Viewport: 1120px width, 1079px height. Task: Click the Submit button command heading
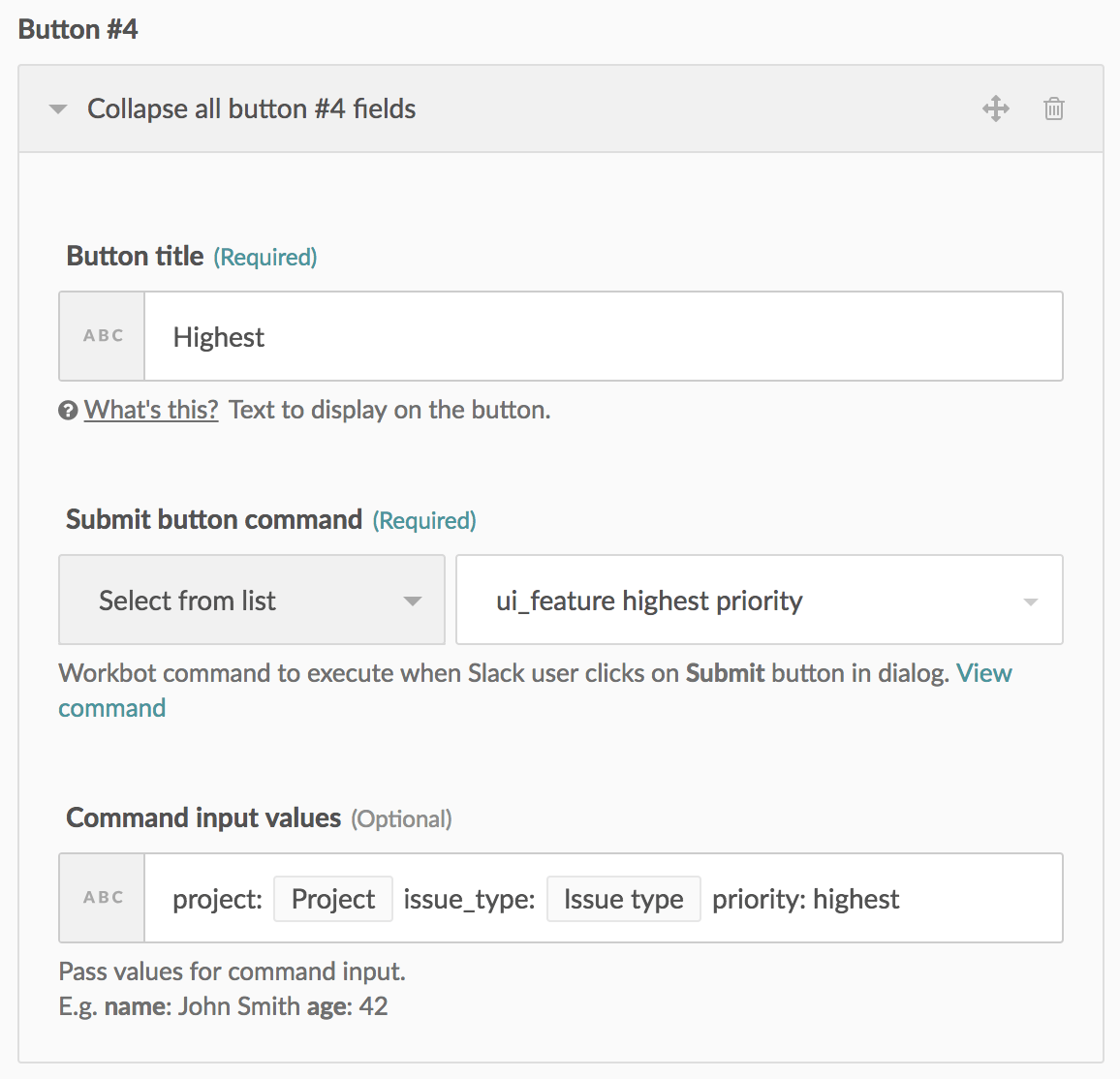coord(212,519)
